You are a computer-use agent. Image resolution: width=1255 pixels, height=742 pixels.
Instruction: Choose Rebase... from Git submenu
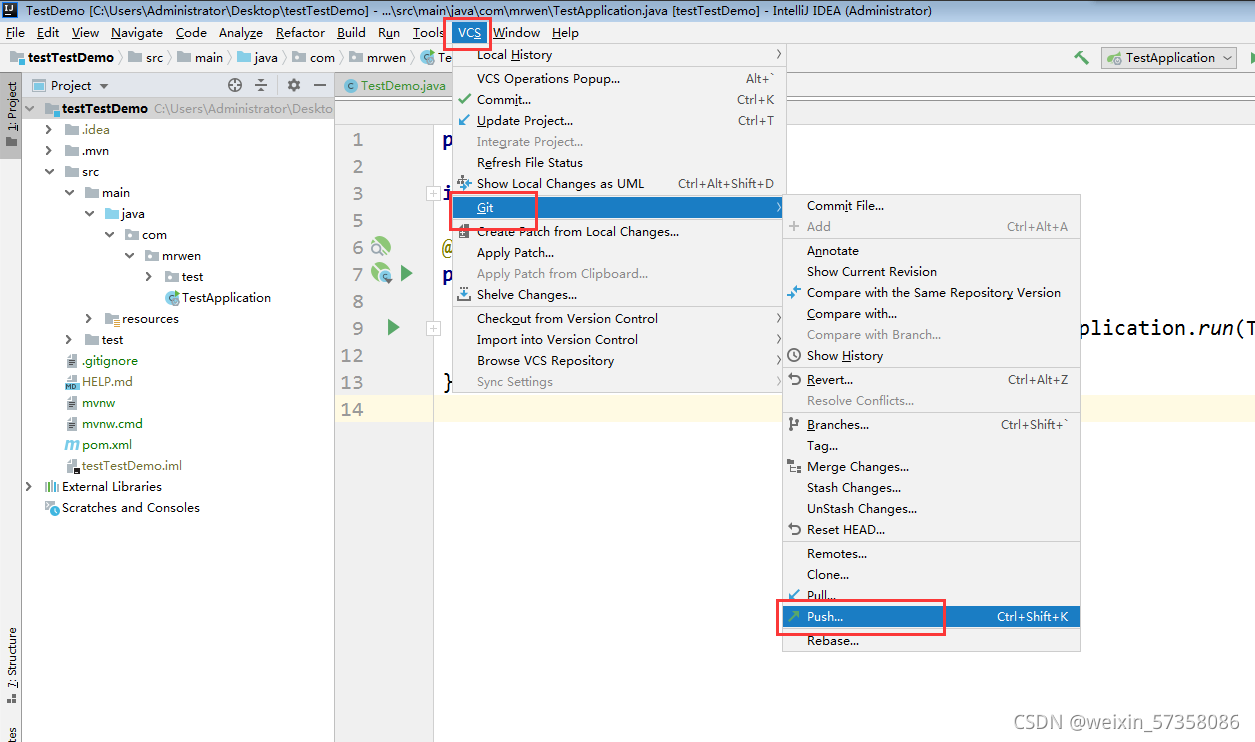point(930,641)
